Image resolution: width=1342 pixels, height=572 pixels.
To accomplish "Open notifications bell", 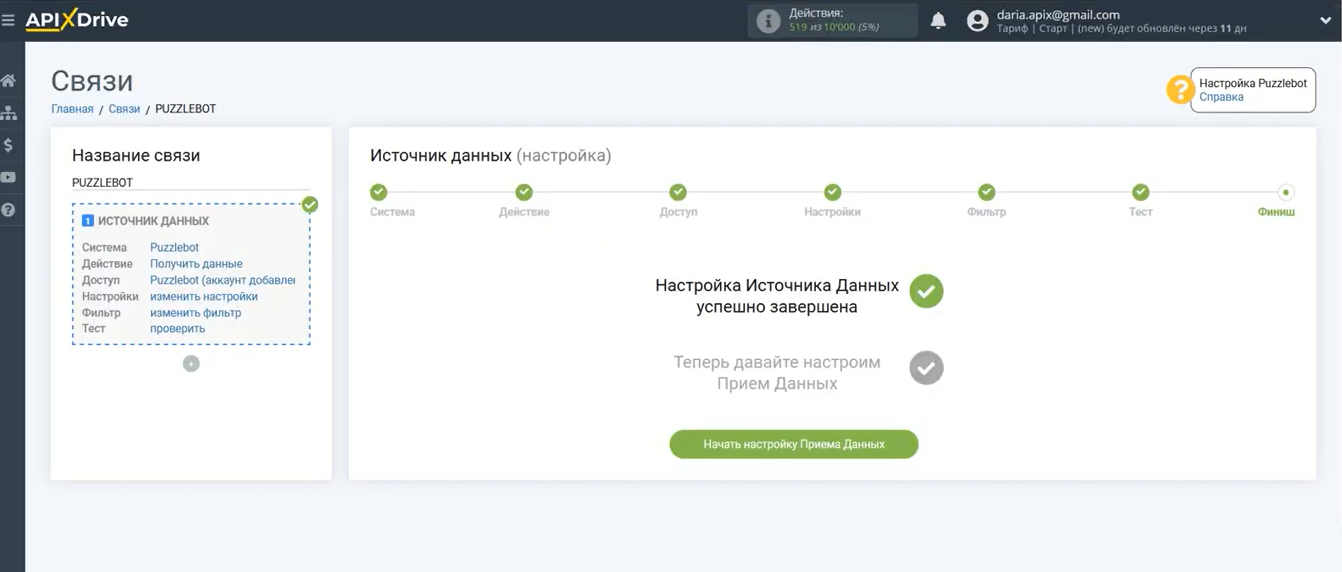I will pyautogui.click(x=938, y=21).
